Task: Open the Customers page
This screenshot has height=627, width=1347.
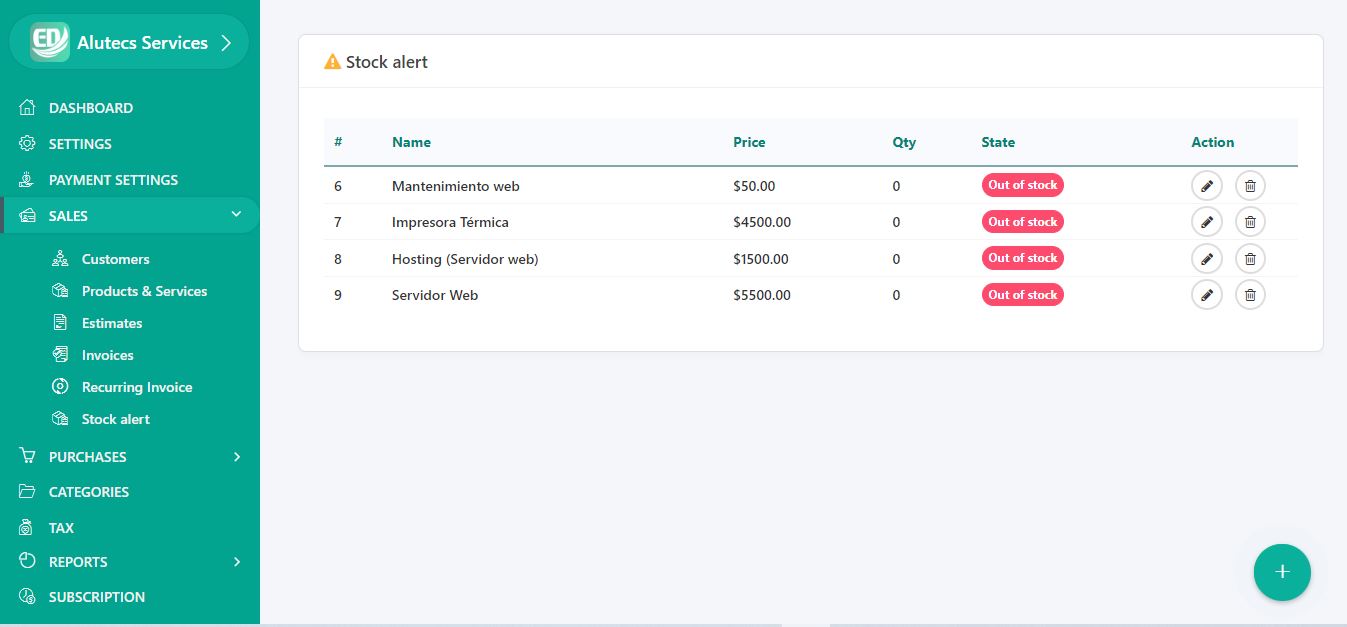Action: click(115, 259)
